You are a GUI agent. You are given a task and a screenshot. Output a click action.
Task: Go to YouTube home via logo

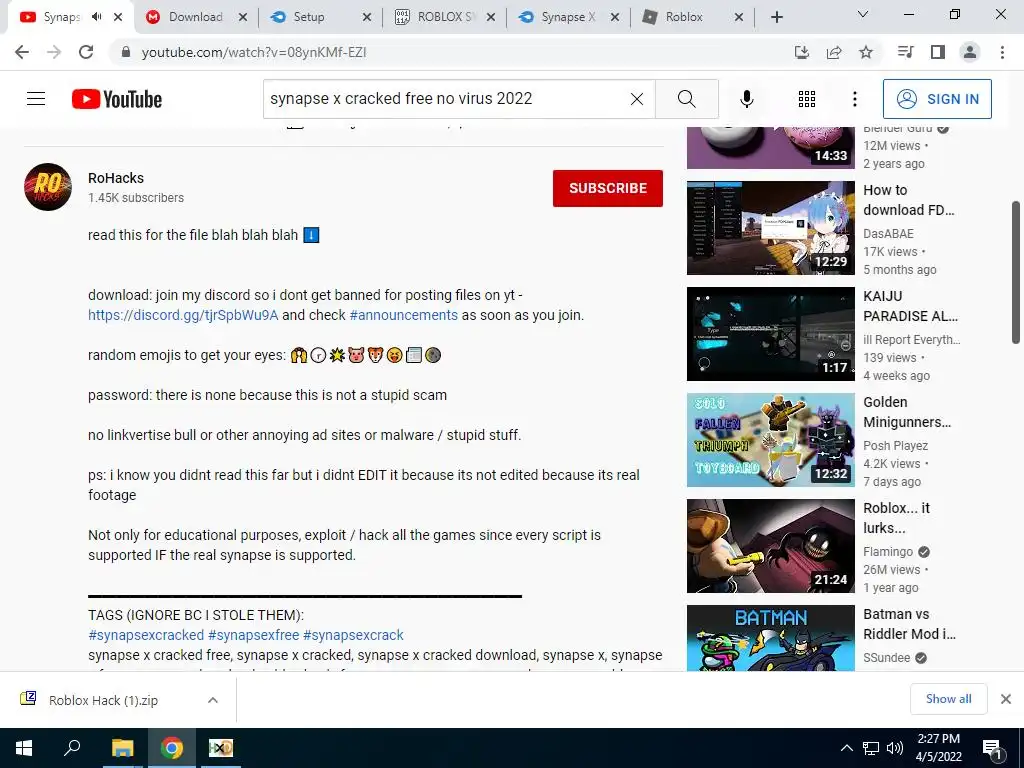(x=117, y=99)
